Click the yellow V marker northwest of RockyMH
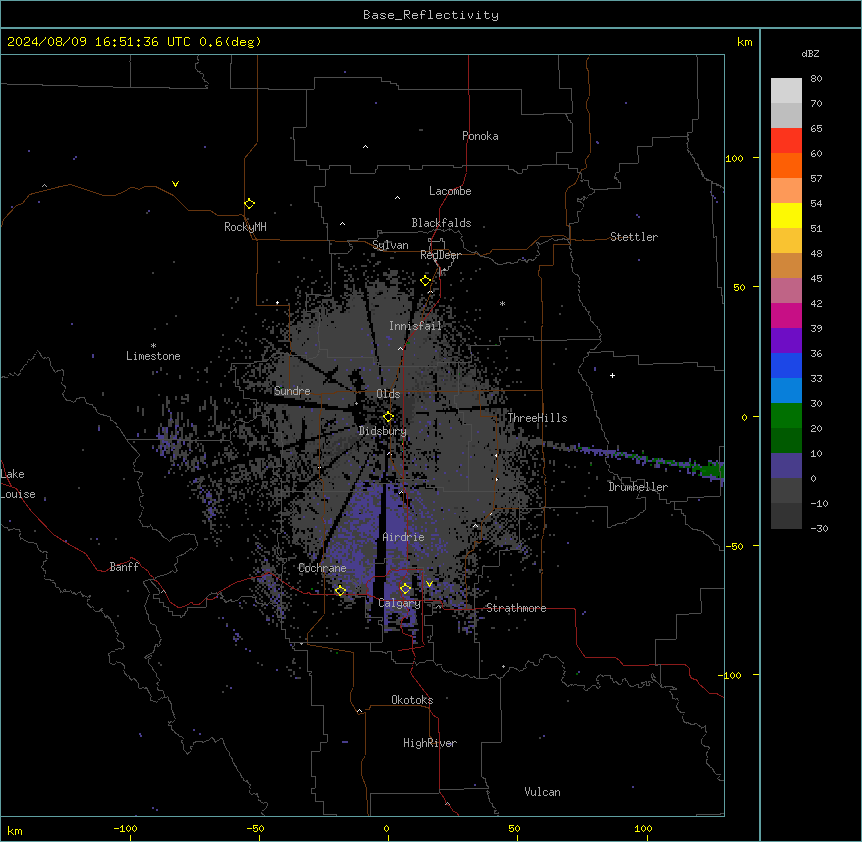 click(x=175, y=184)
